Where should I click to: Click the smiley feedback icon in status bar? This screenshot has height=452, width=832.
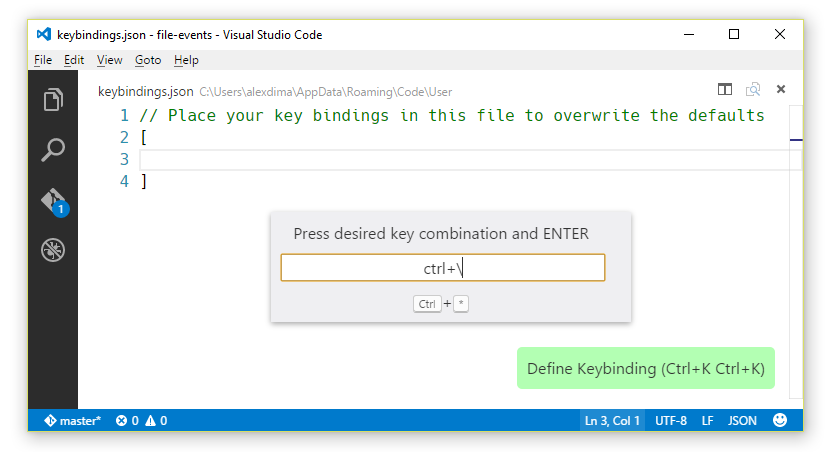pos(780,421)
